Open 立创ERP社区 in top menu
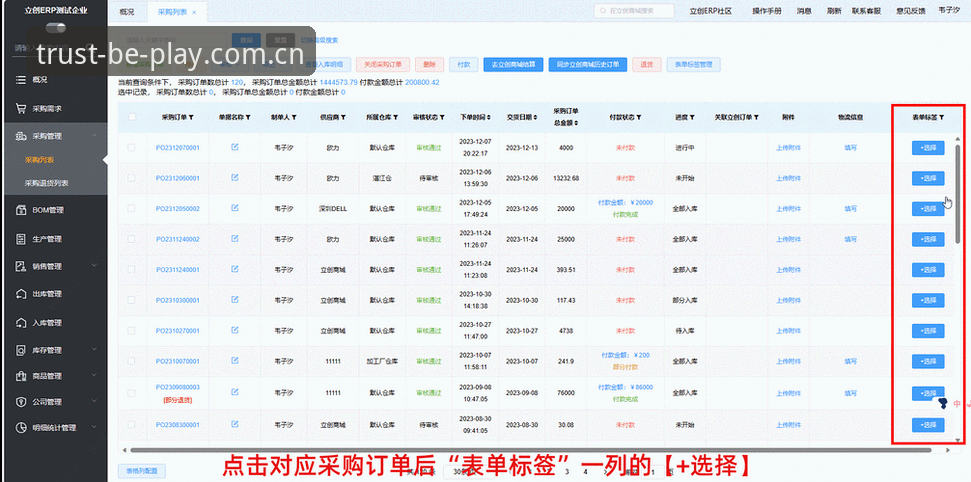The height and width of the screenshot is (482, 971). 710,11
